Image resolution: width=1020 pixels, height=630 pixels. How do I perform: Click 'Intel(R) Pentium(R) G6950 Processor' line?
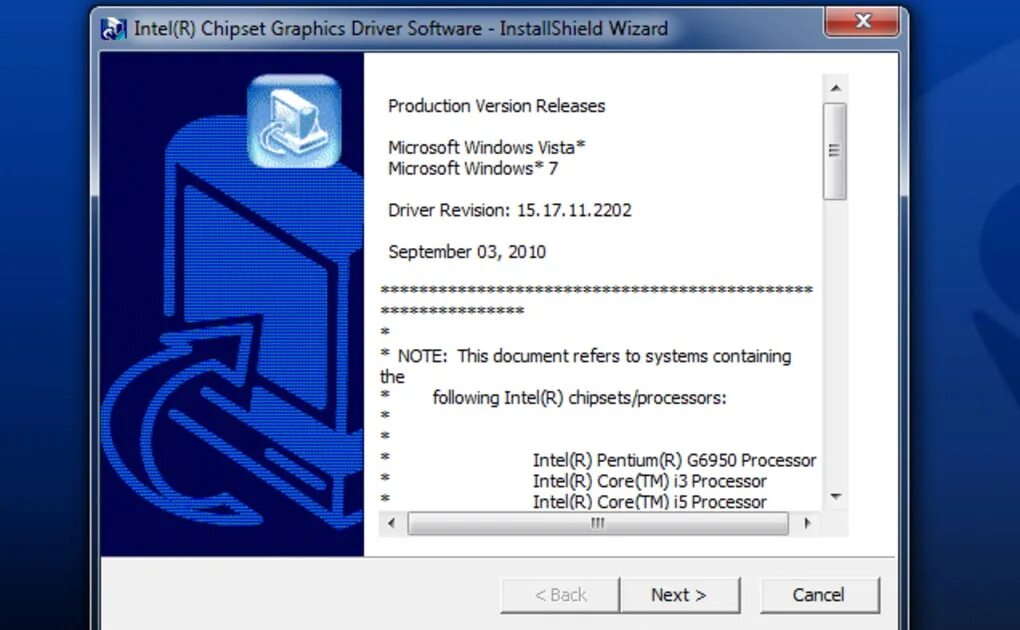674,460
